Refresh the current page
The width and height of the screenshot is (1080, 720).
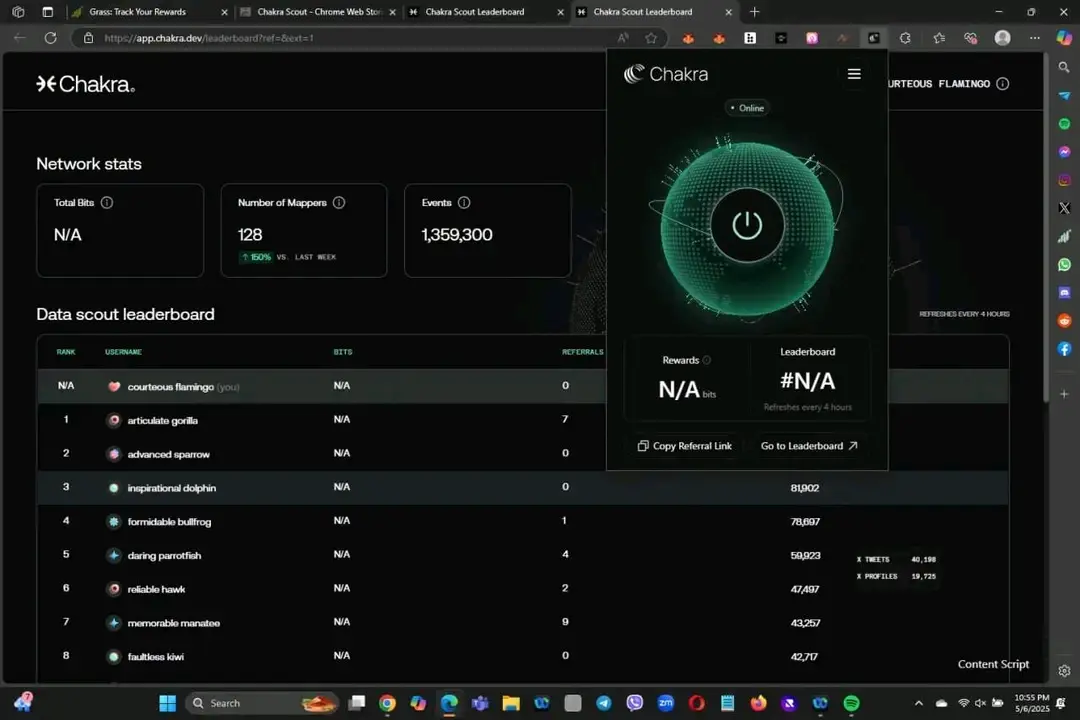click(50, 38)
